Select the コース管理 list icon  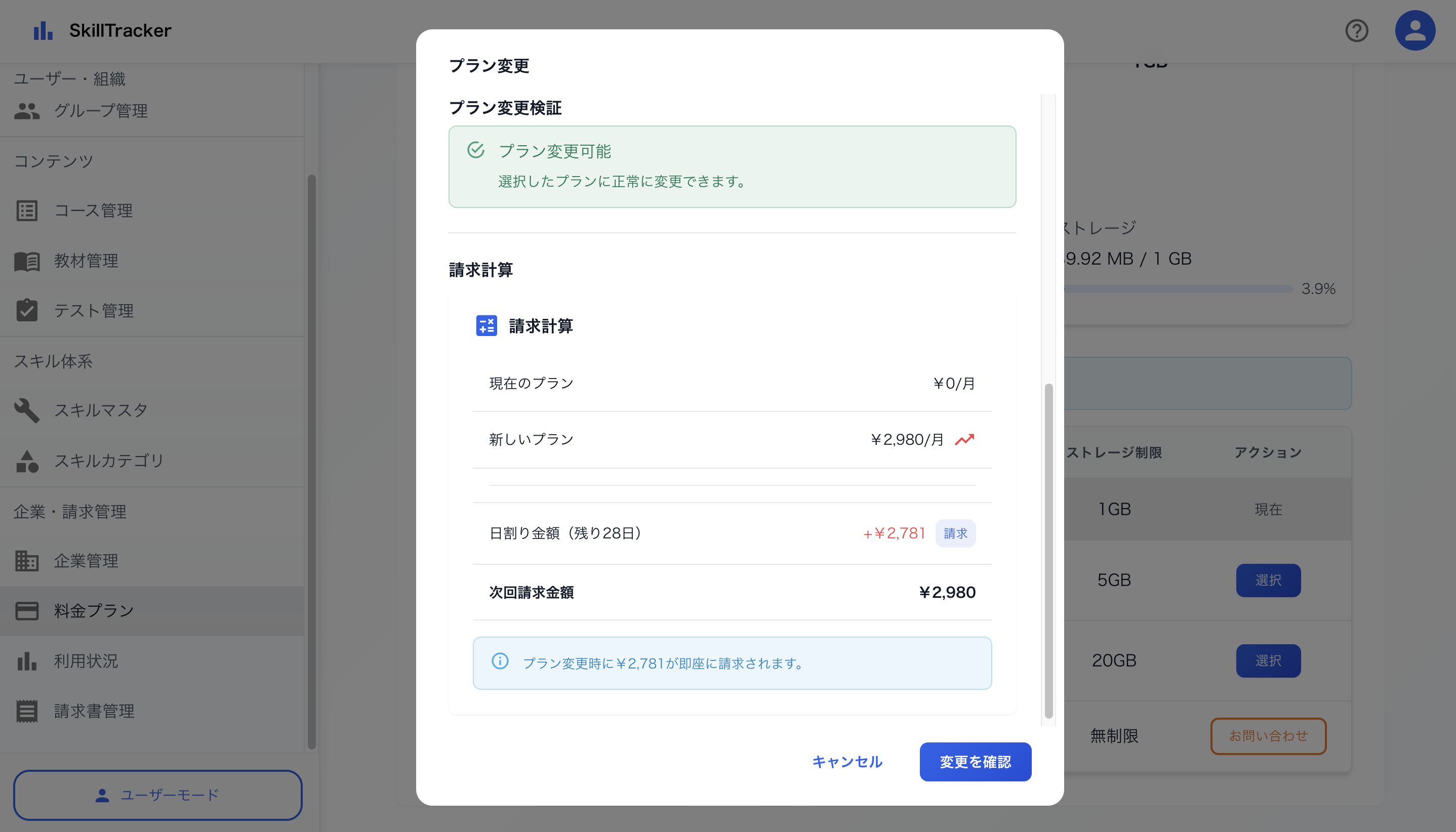27,211
